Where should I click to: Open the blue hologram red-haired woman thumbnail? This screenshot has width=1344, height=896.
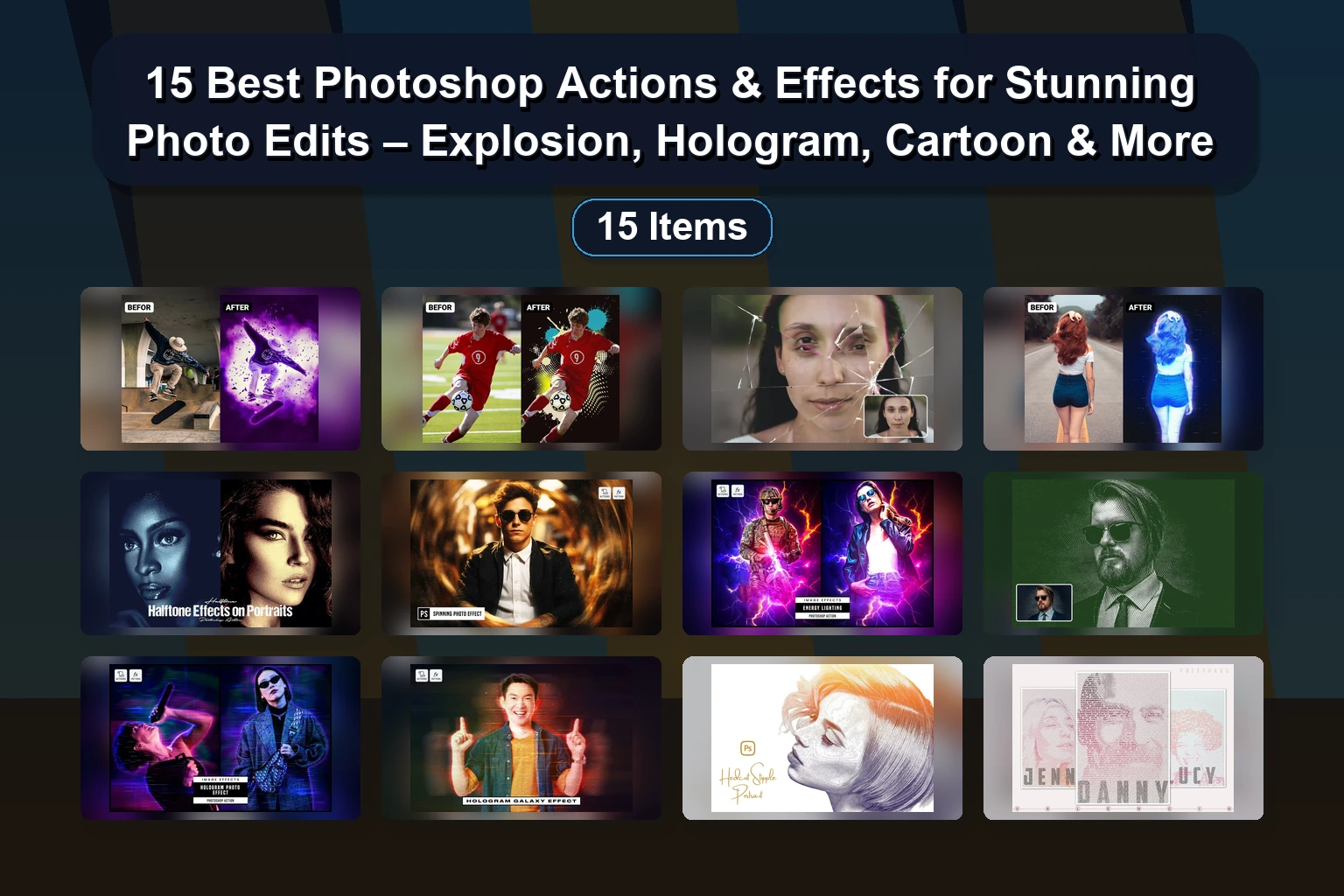point(1123,368)
